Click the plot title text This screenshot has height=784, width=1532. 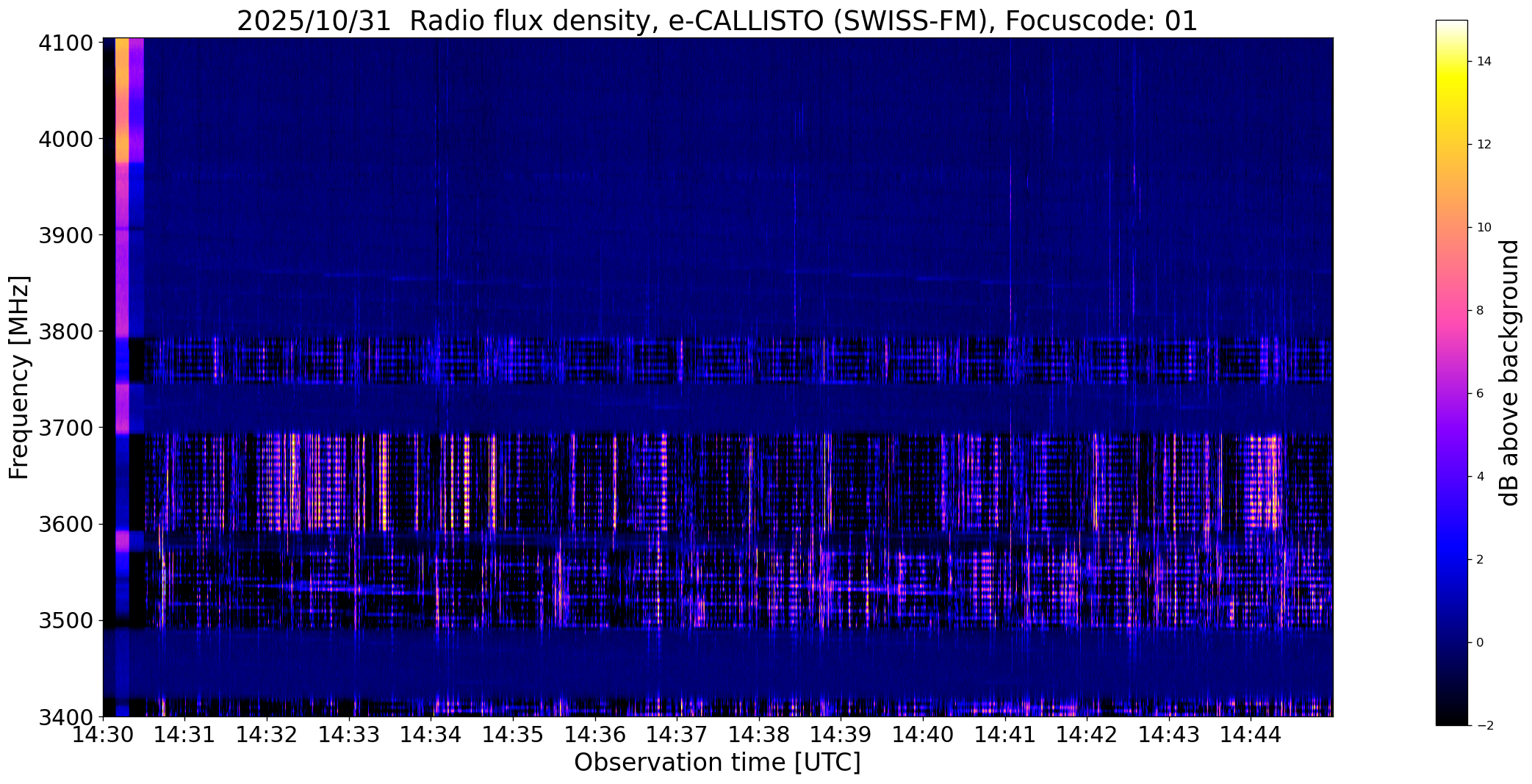pyautogui.click(x=716, y=21)
